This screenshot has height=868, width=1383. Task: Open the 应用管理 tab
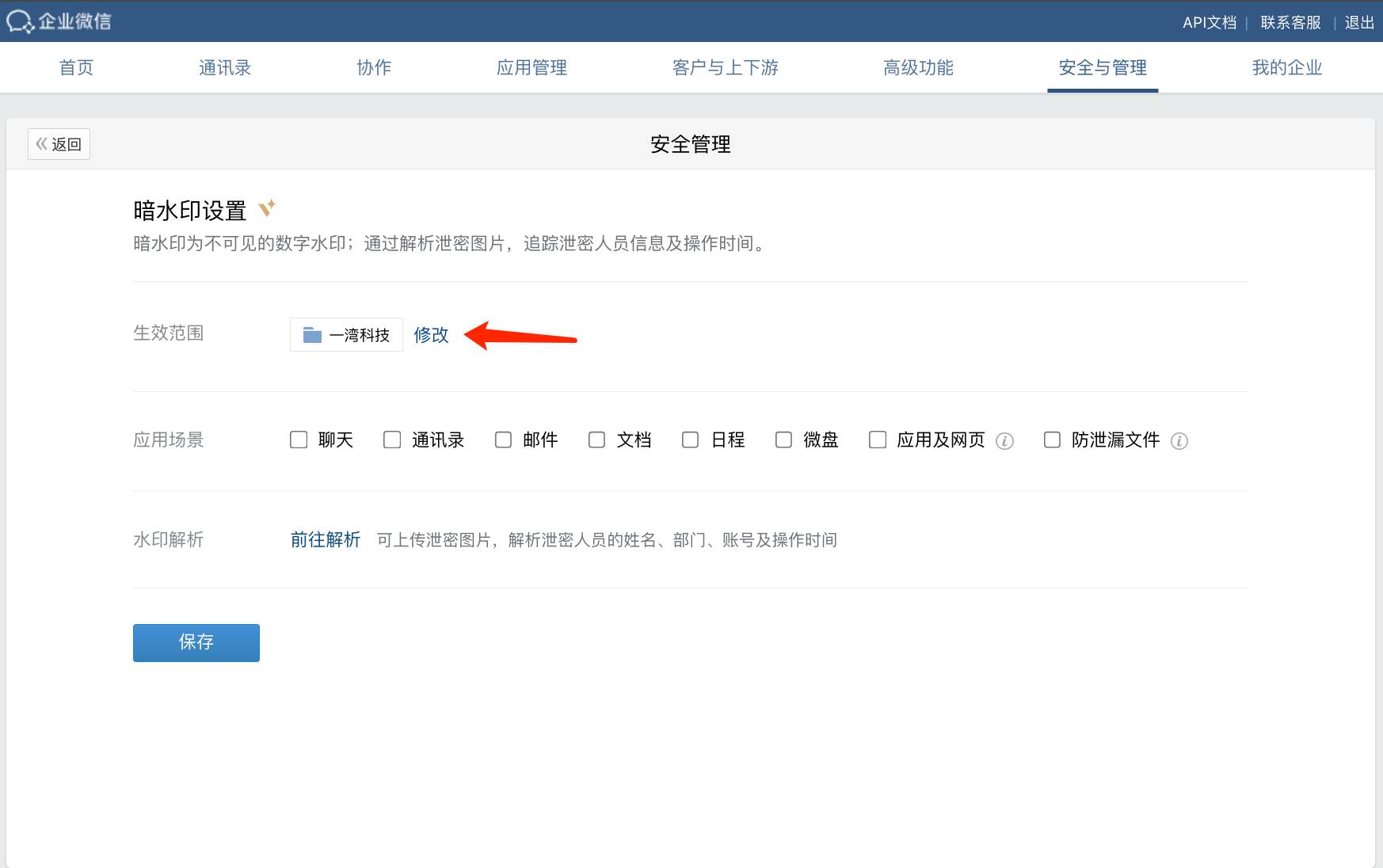(x=531, y=68)
